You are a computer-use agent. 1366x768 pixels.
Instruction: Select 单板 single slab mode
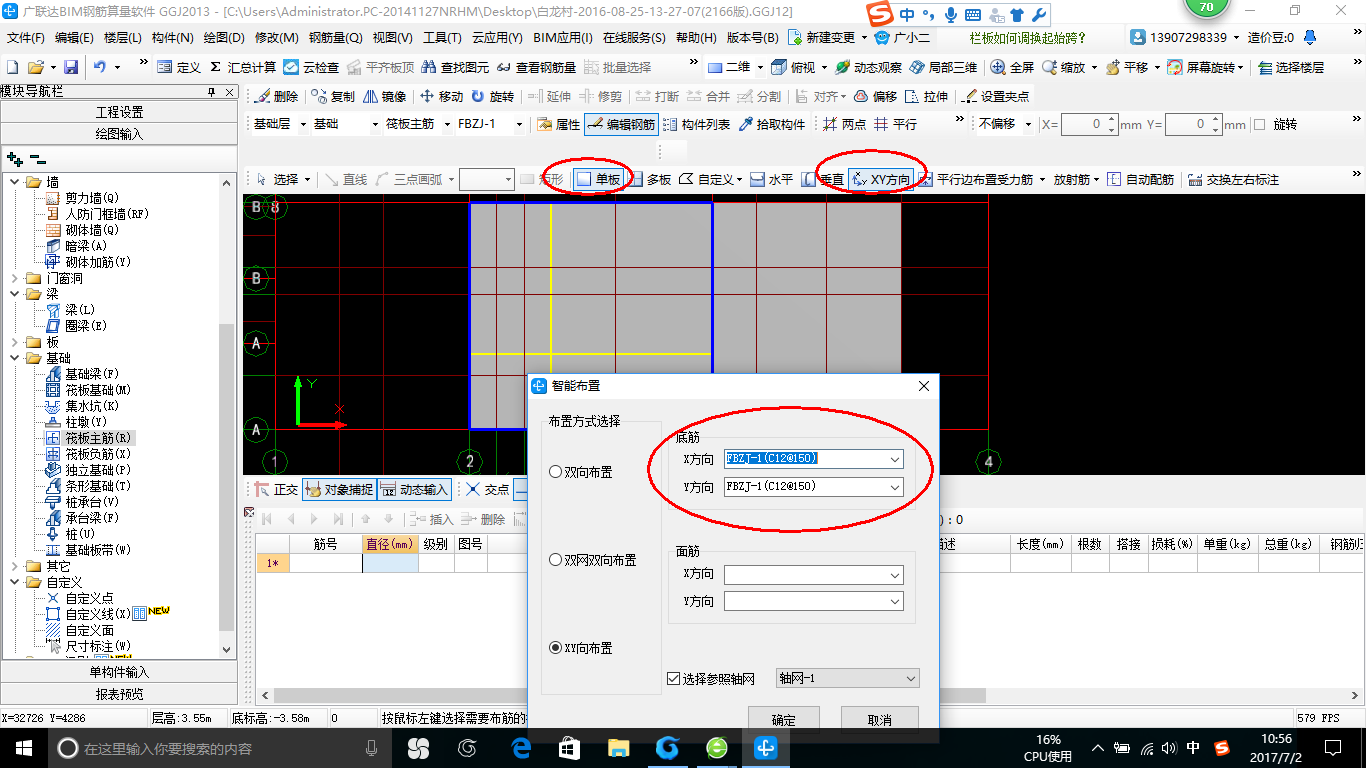(599, 179)
